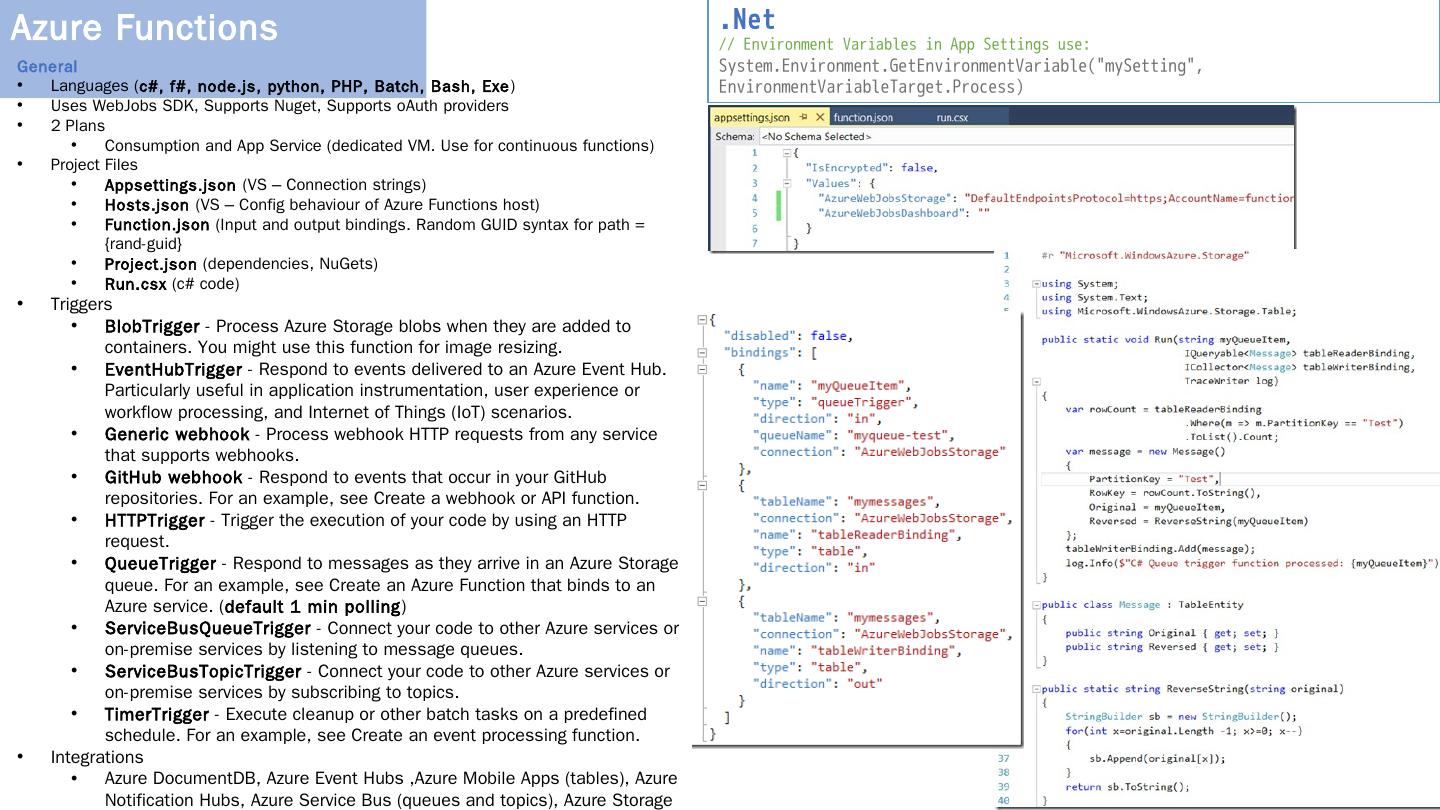
Task: Click the "TimerTrigger" bullet term
Action: point(157,714)
